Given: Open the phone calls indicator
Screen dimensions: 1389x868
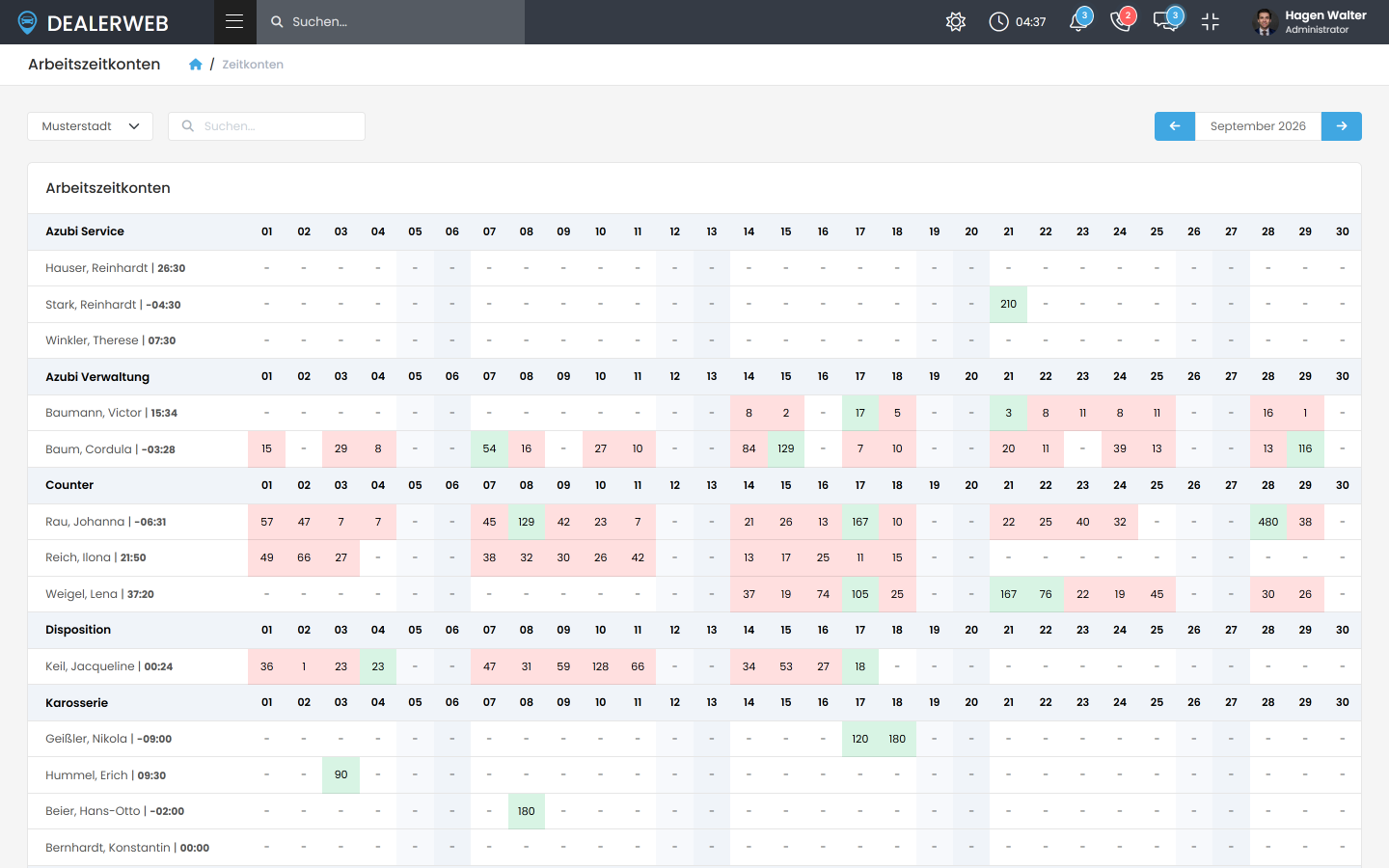Looking at the screenshot, I should (x=1122, y=21).
